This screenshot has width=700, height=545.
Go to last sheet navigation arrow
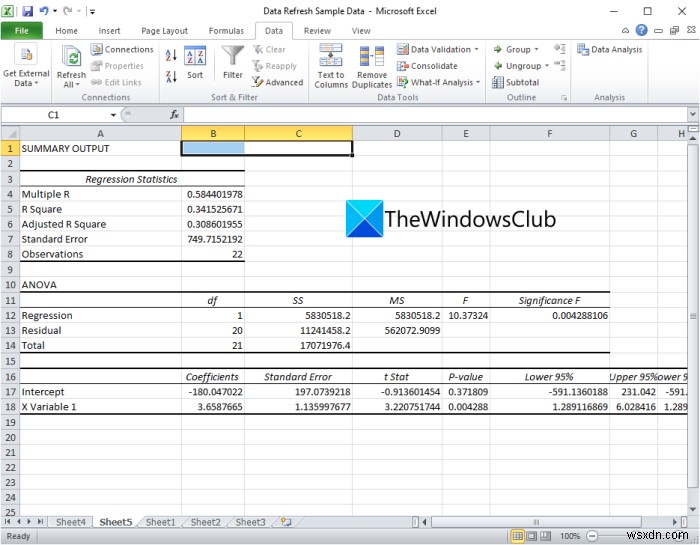(40, 521)
